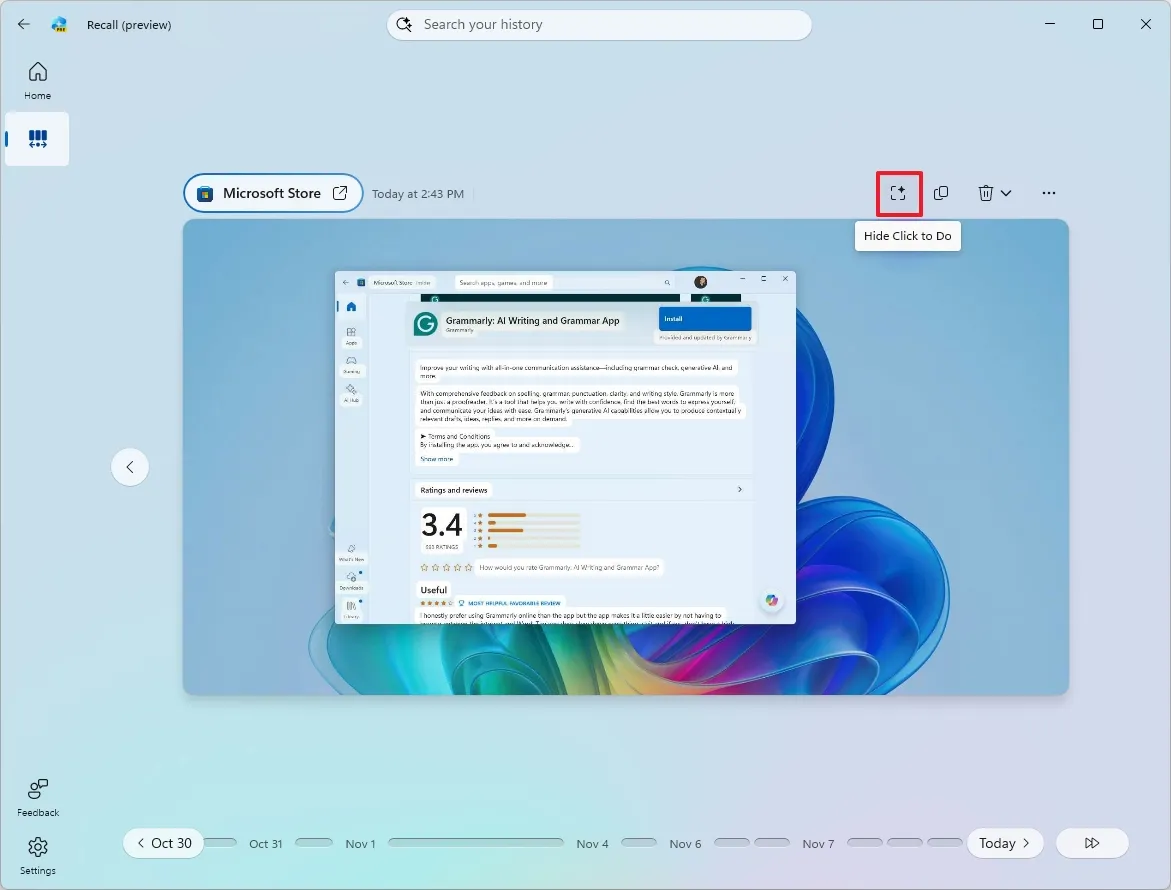The width and height of the screenshot is (1171, 890).
Task: Advance to newer snapshots with Today chevron
Action: tap(1025, 843)
